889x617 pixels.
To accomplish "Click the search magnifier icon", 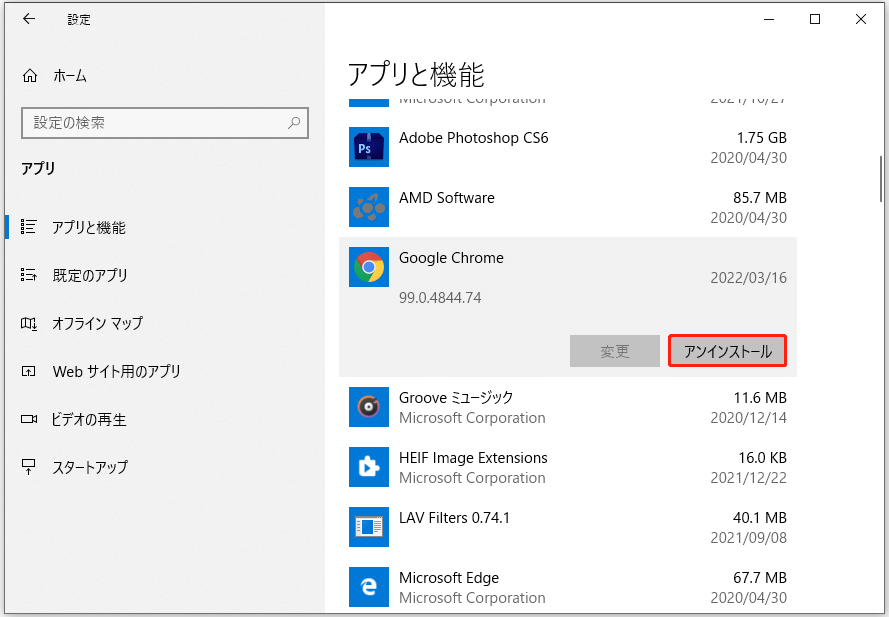I will tap(294, 122).
